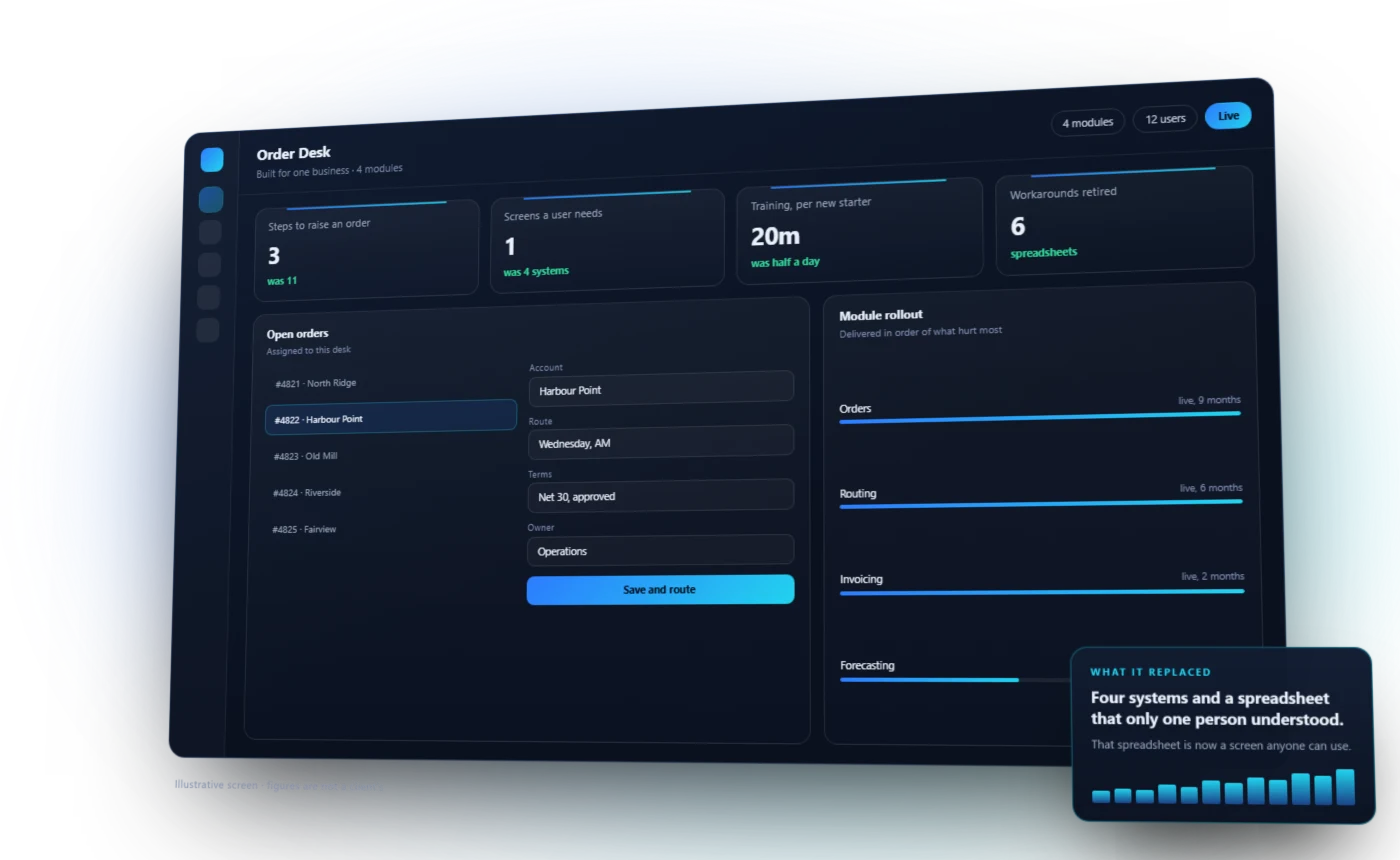This screenshot has height=860, width=1400.
Task: Select the highlighted active sidebar item
Action: (x=211, y=199)
